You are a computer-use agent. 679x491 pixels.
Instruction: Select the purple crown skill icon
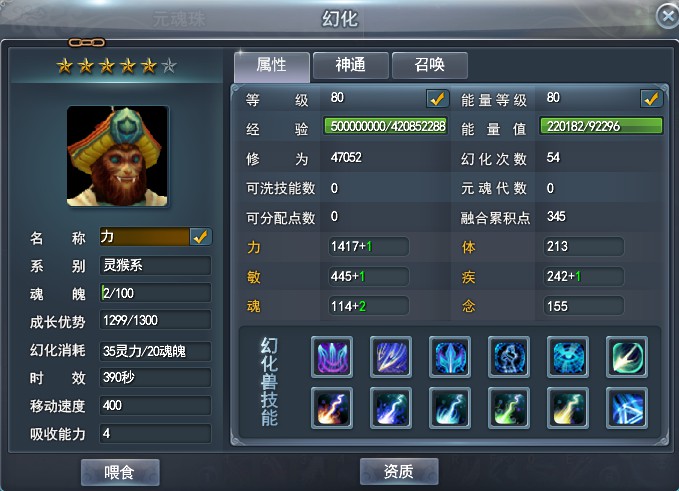pyautogui.click(x=332, y=357)
